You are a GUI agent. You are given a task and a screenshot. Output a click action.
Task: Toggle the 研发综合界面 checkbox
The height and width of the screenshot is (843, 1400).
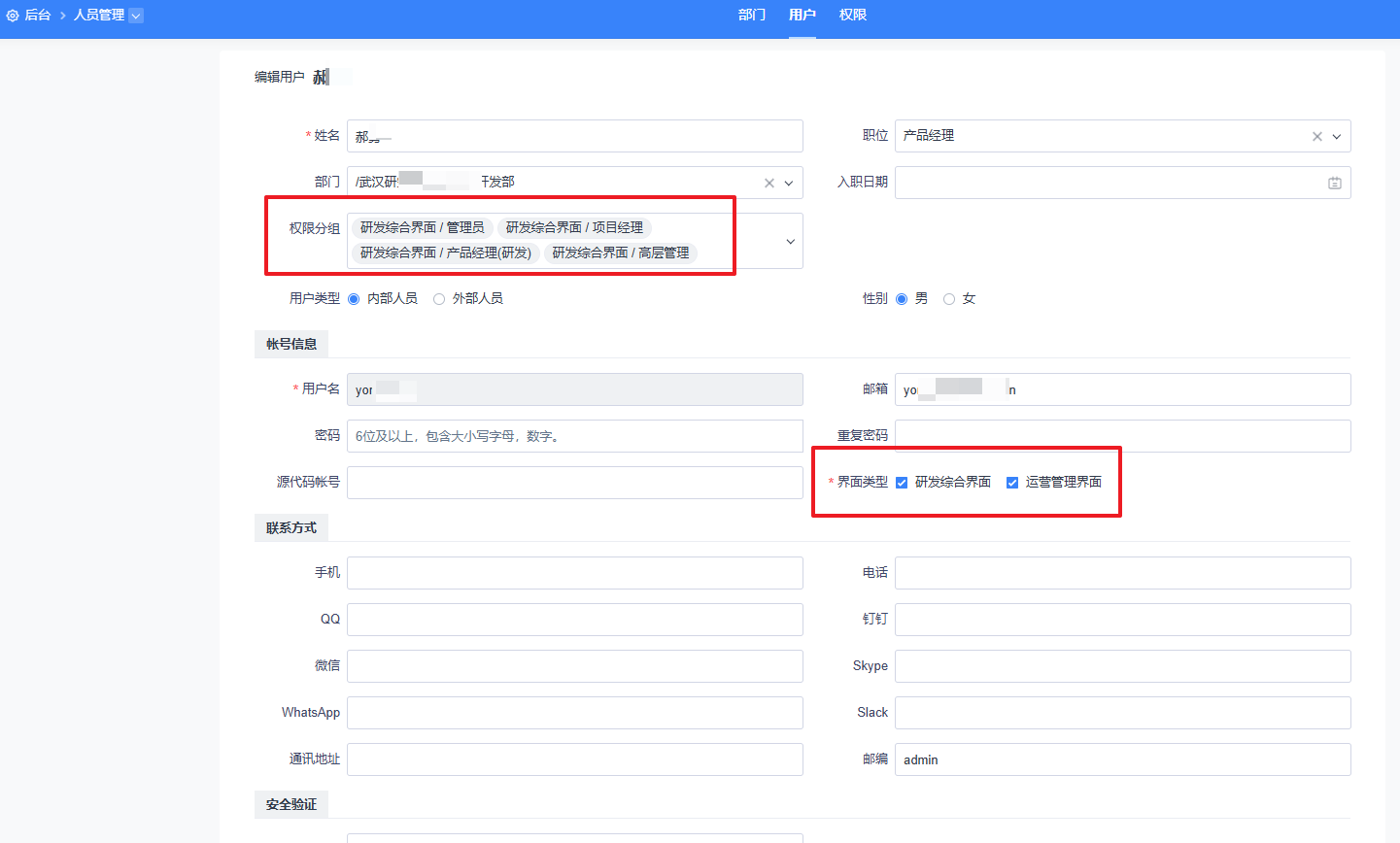[x=902, y=483]
